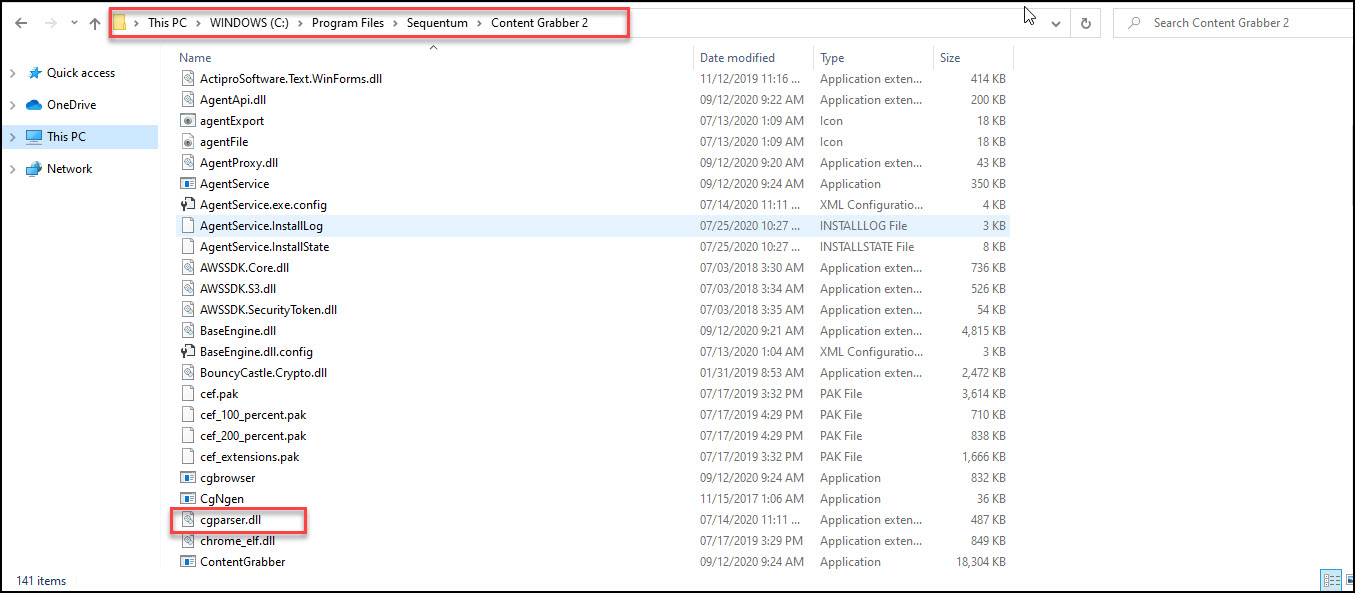Sort files by the Size column

(948, 57)
